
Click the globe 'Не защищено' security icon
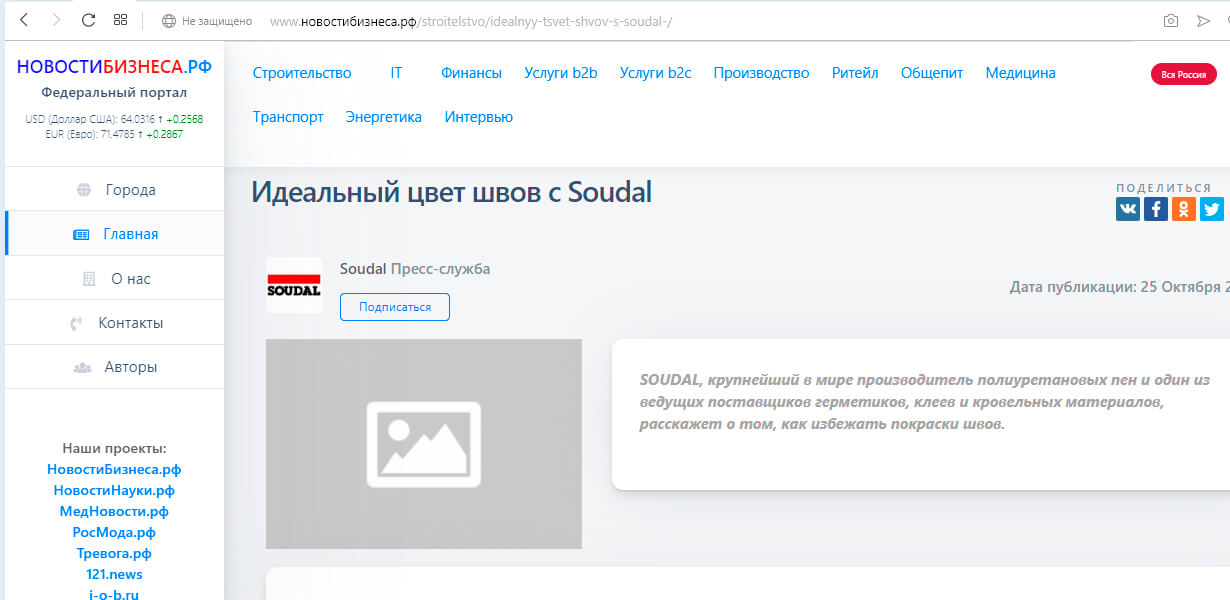click(168, 21)
